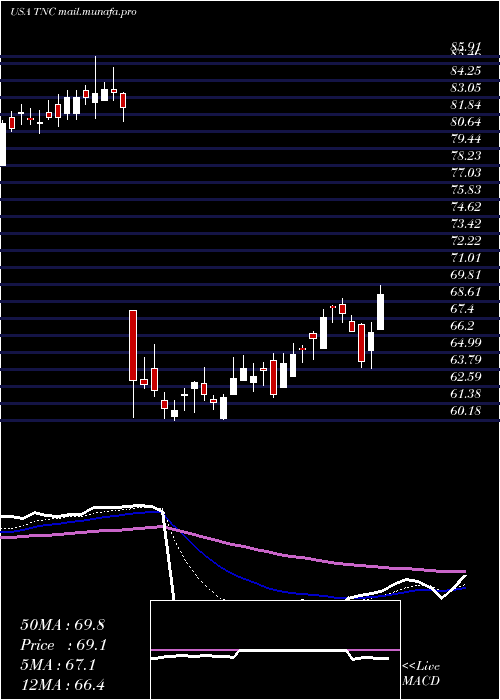Click the 62.59 price axis label
500x700 pixels.
click(x=466, y=376)
